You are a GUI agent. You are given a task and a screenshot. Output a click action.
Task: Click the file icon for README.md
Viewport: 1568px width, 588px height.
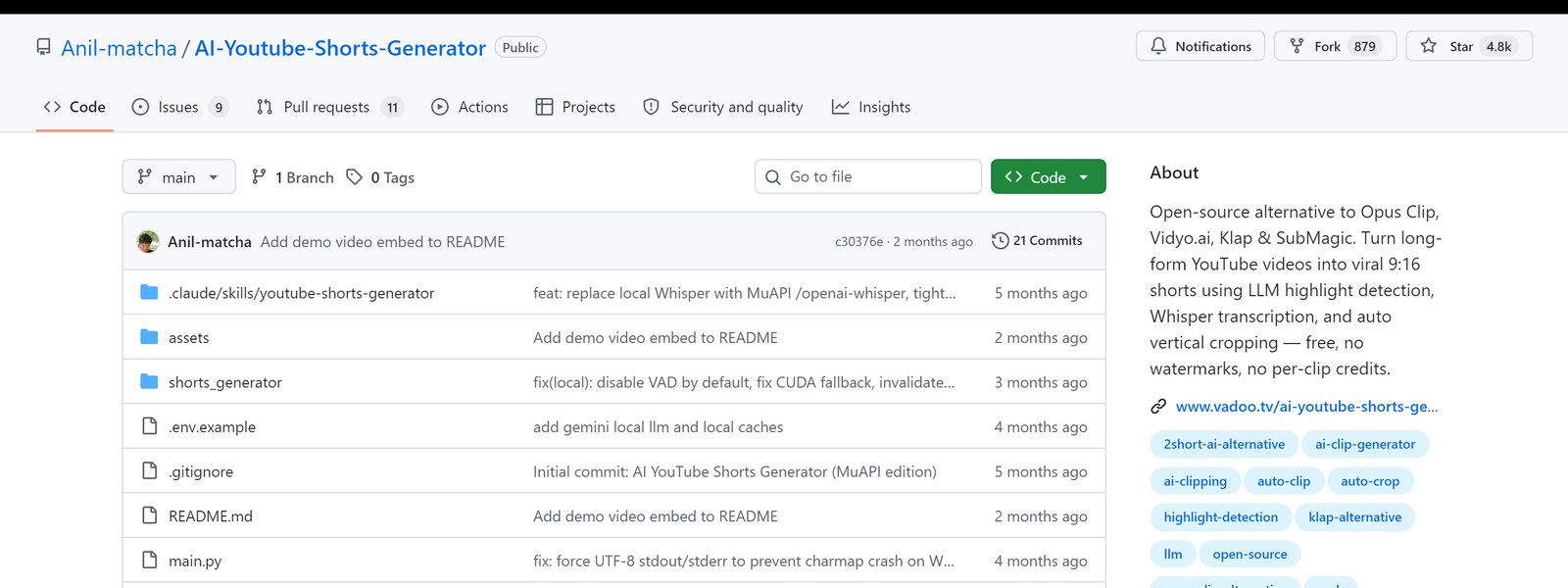[149, 515]
